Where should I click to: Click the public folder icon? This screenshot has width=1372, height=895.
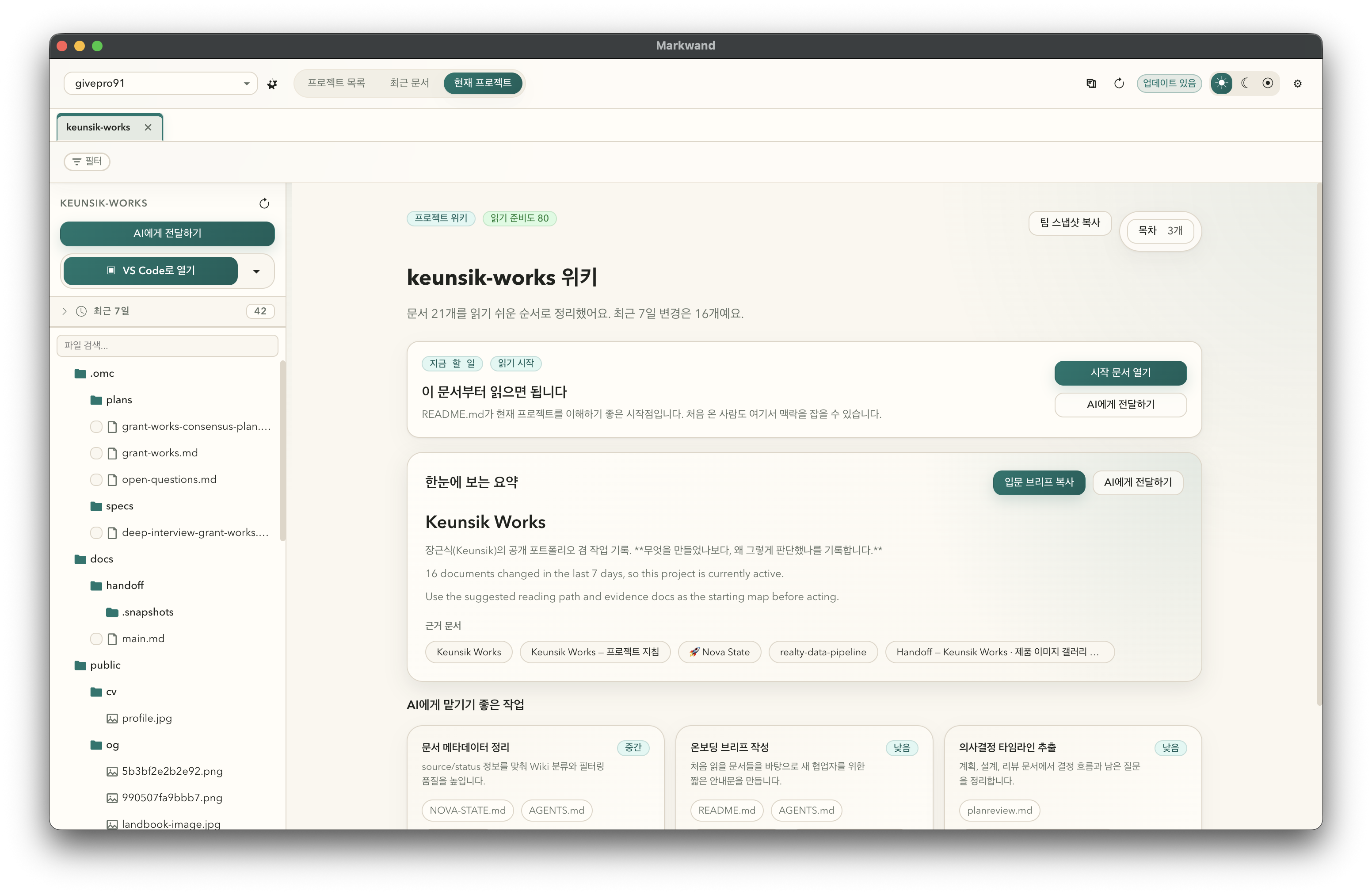[x=81, y=666]
